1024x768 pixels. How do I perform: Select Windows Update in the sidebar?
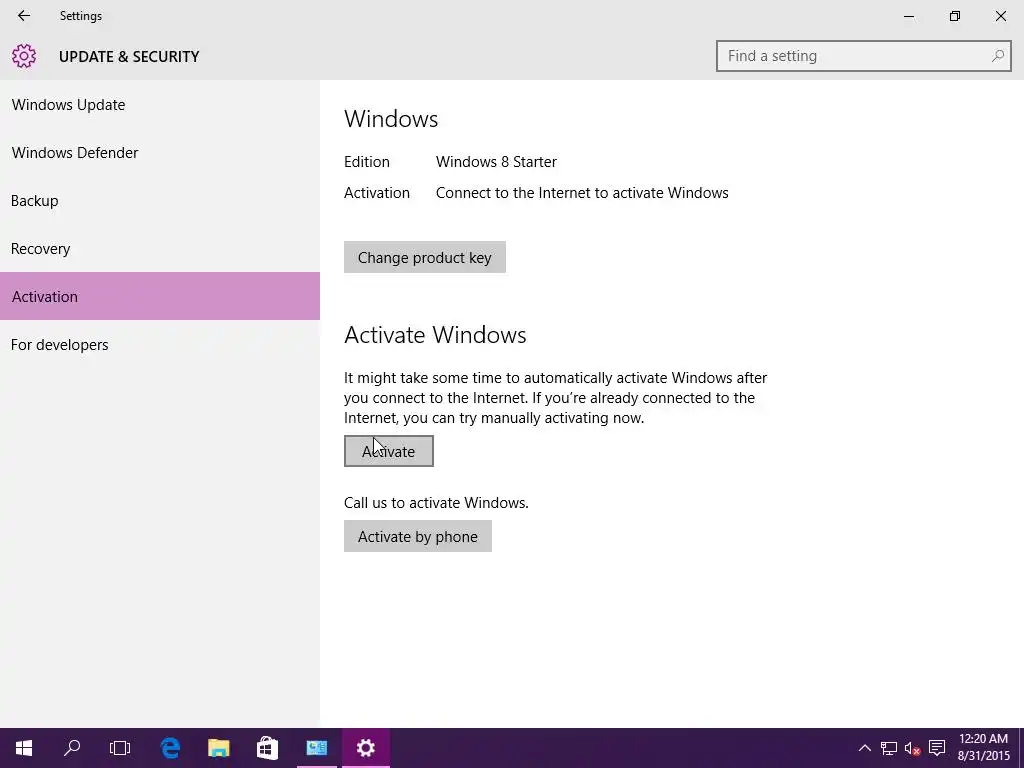point(160,104)
